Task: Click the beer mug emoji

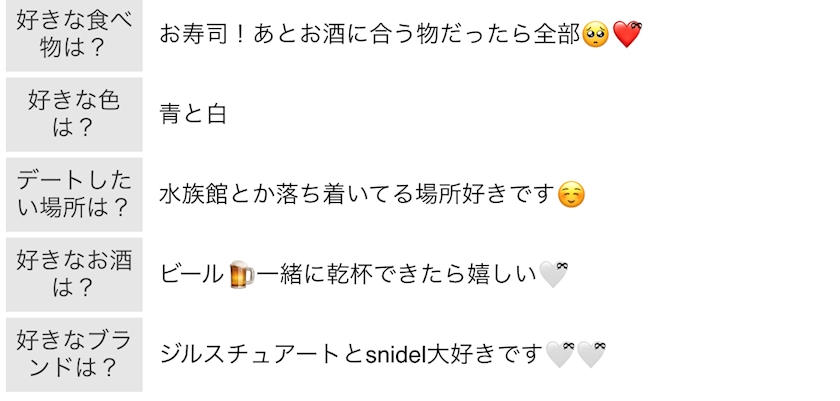Action: coord(242,274)
